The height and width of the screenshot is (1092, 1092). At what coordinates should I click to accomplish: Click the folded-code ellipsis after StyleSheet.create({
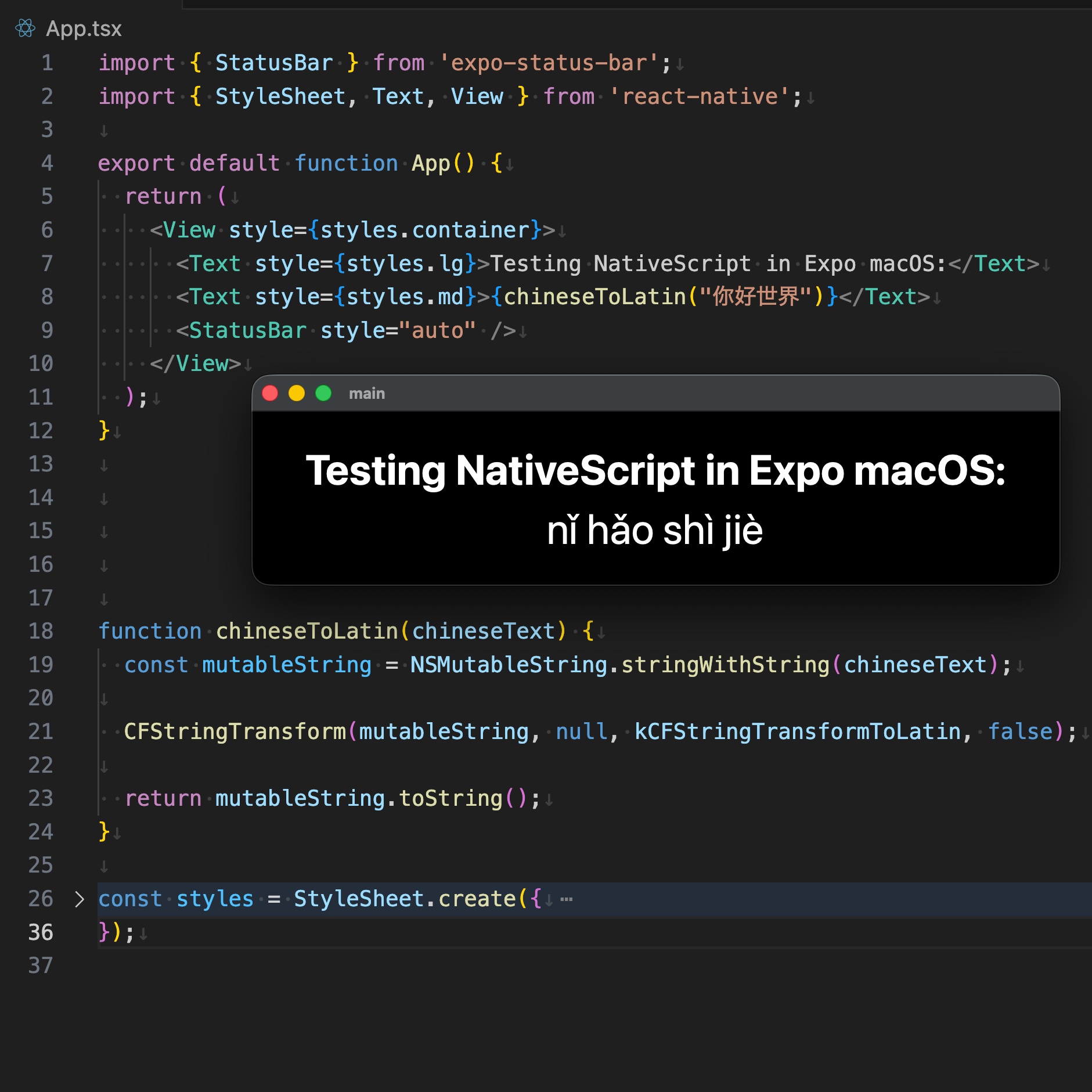coord(567,899)
